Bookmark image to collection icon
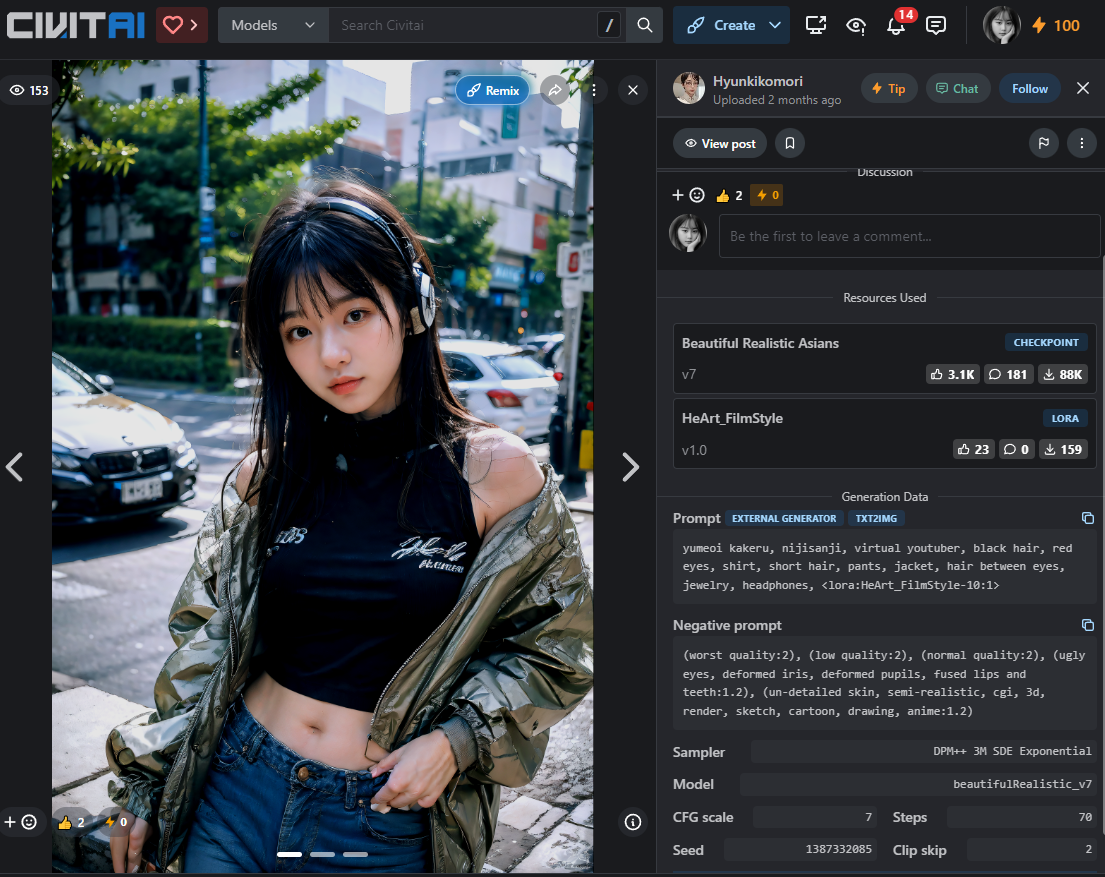 click(x=790, y=144)
